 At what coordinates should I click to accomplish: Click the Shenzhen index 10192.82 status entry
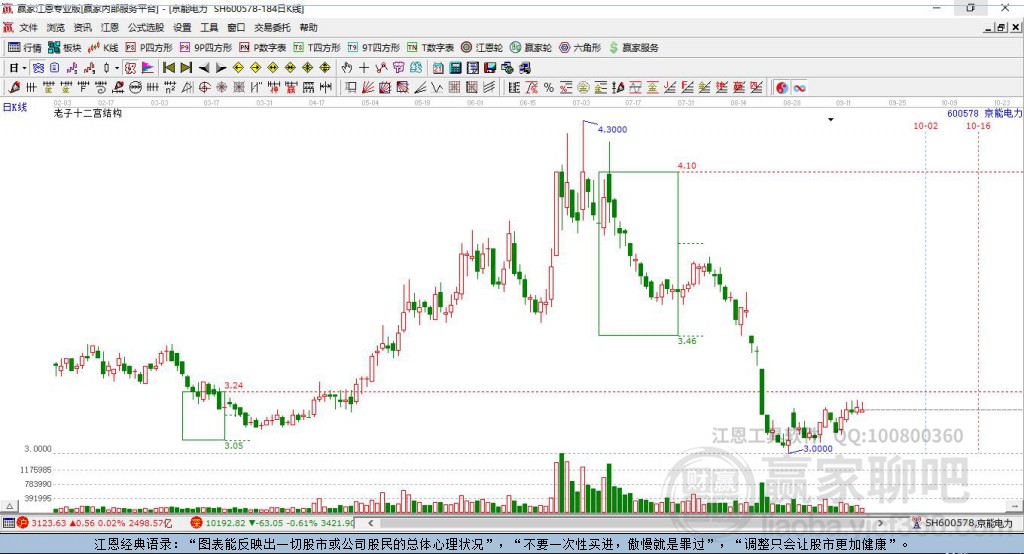[x=272, y=523]
